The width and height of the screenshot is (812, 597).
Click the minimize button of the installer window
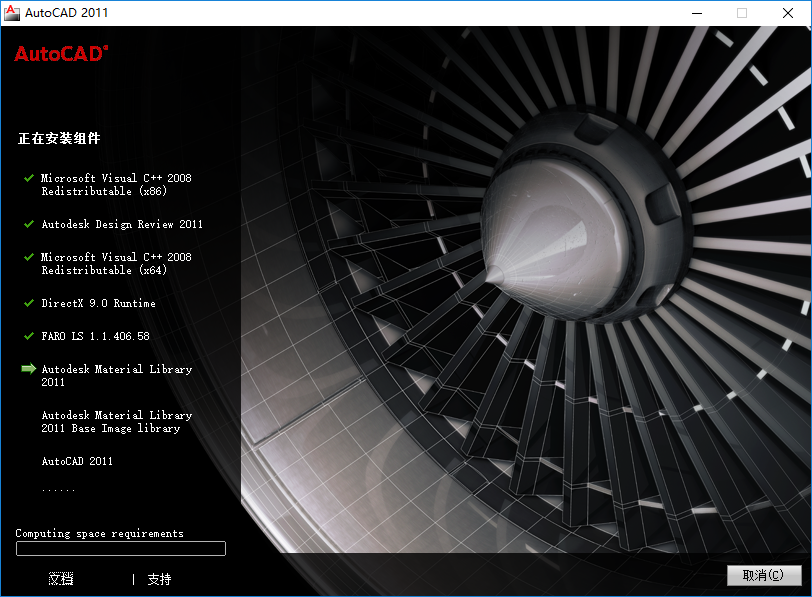pyautogui.click(x=697, y=13)
